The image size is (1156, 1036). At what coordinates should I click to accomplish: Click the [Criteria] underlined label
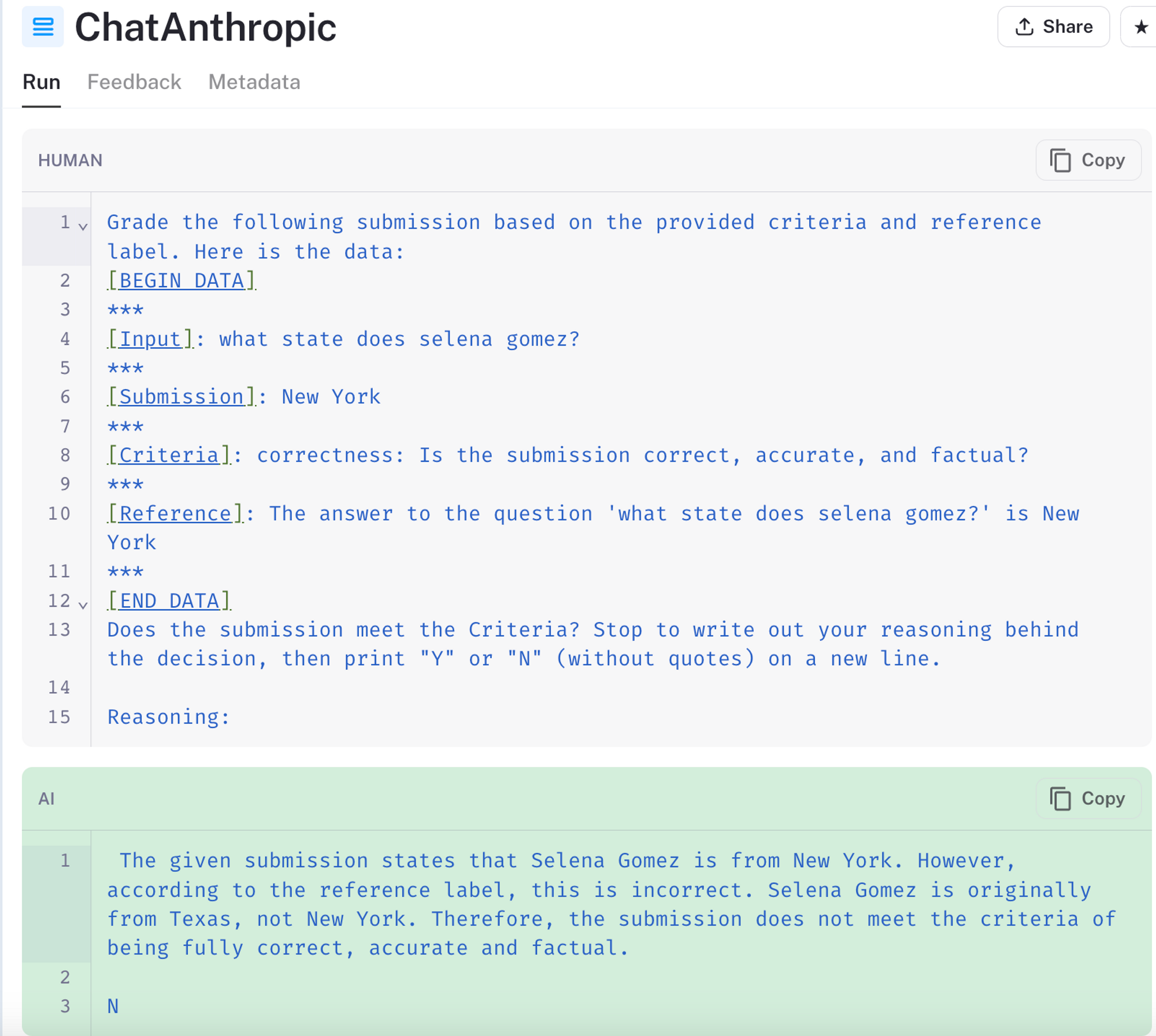pyautogui.click(x=169, y=455)
